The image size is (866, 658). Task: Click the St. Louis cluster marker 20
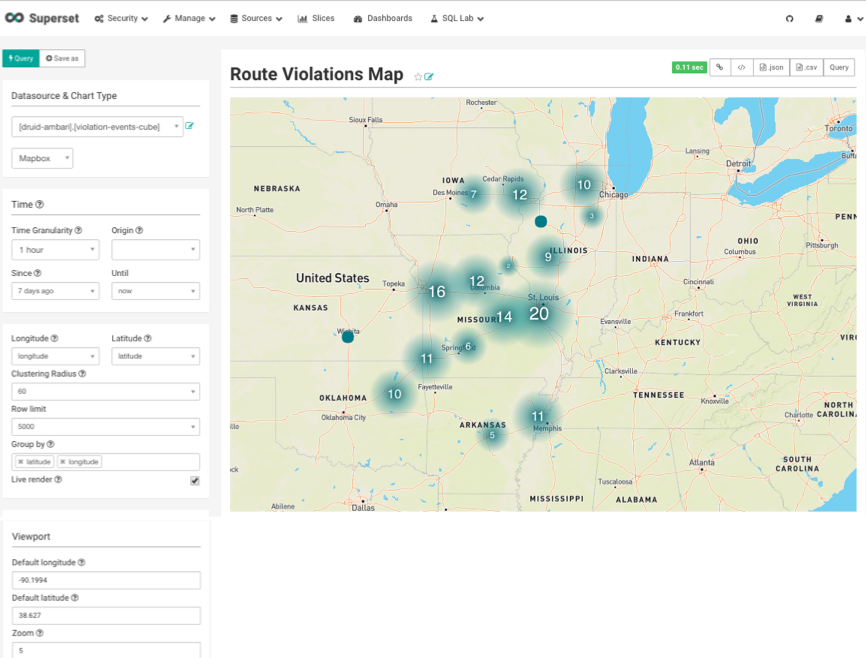coord(539,314)
